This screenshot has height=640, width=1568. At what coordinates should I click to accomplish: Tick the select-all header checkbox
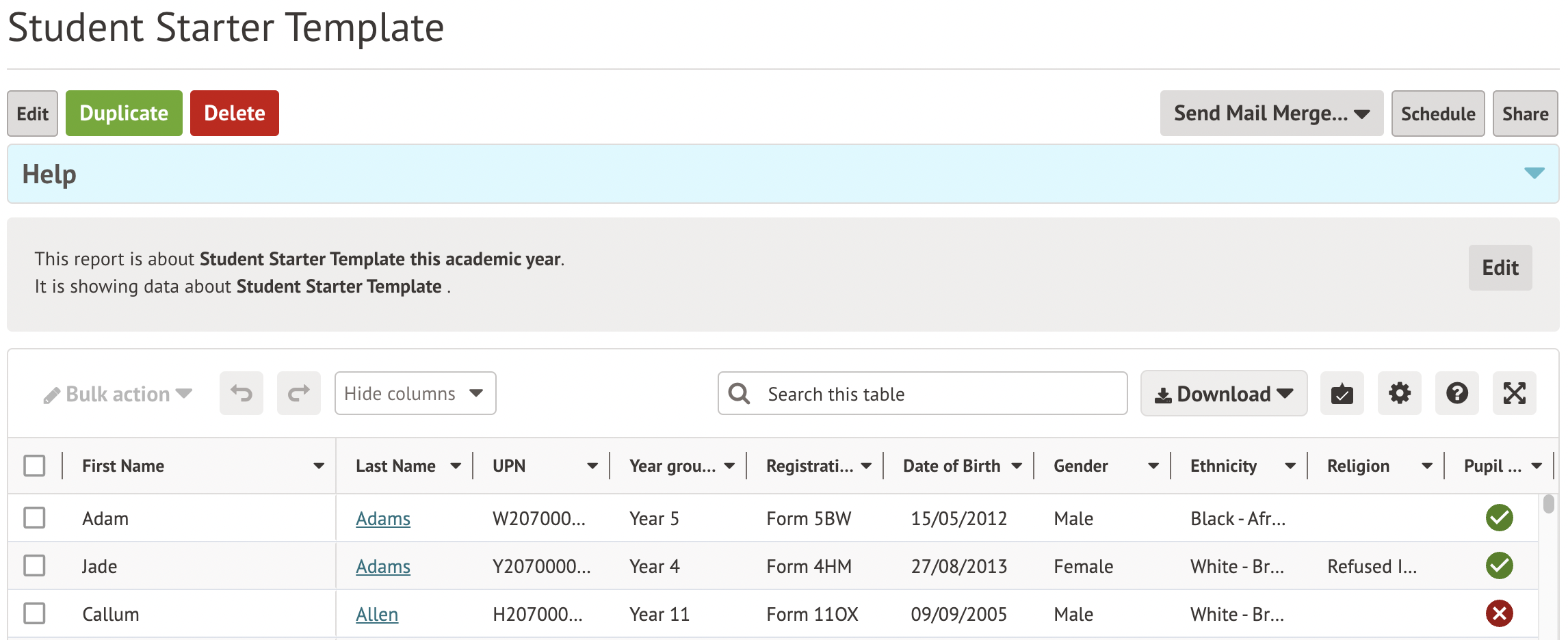click(34, 466)
